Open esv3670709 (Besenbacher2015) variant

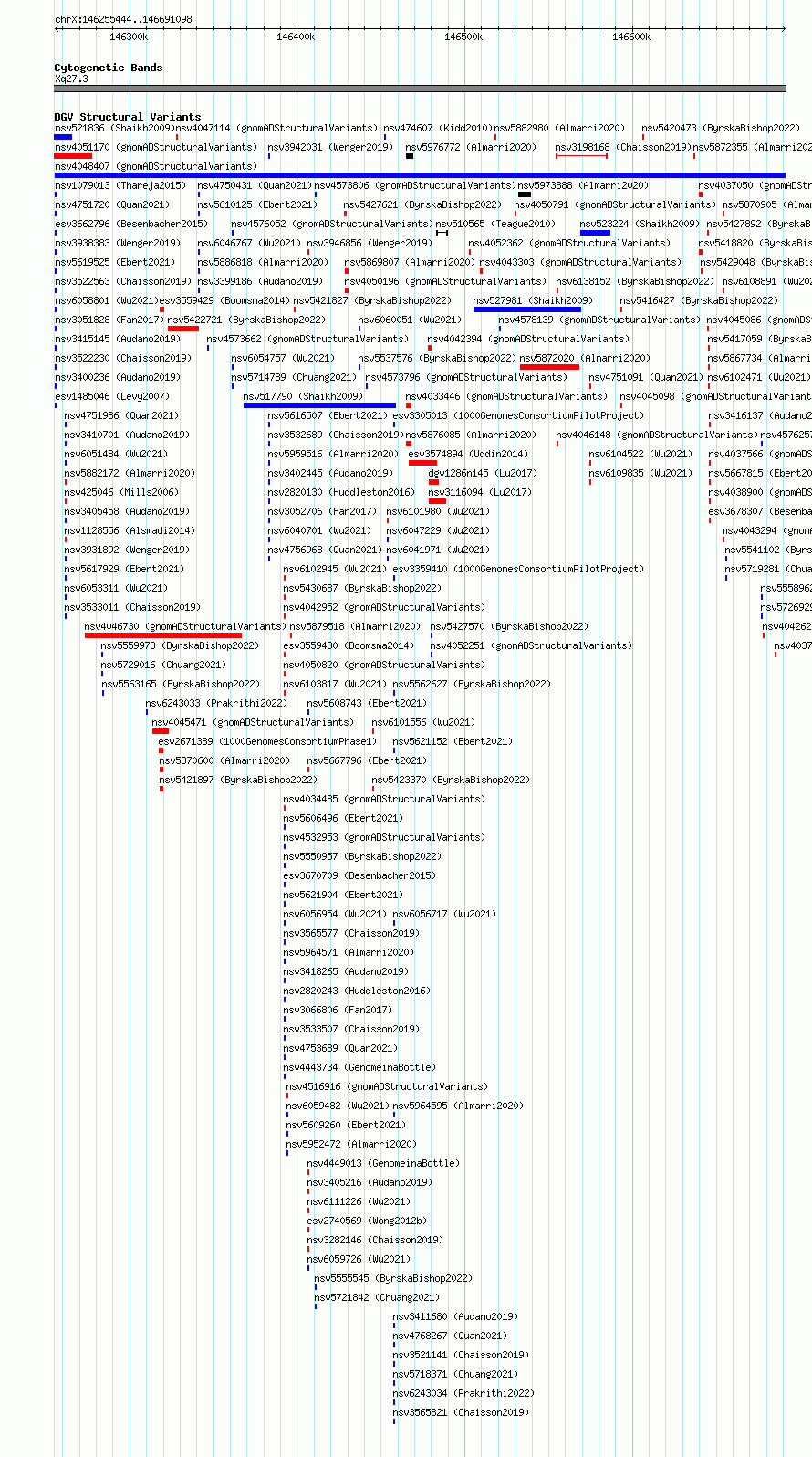click(359, 876)
